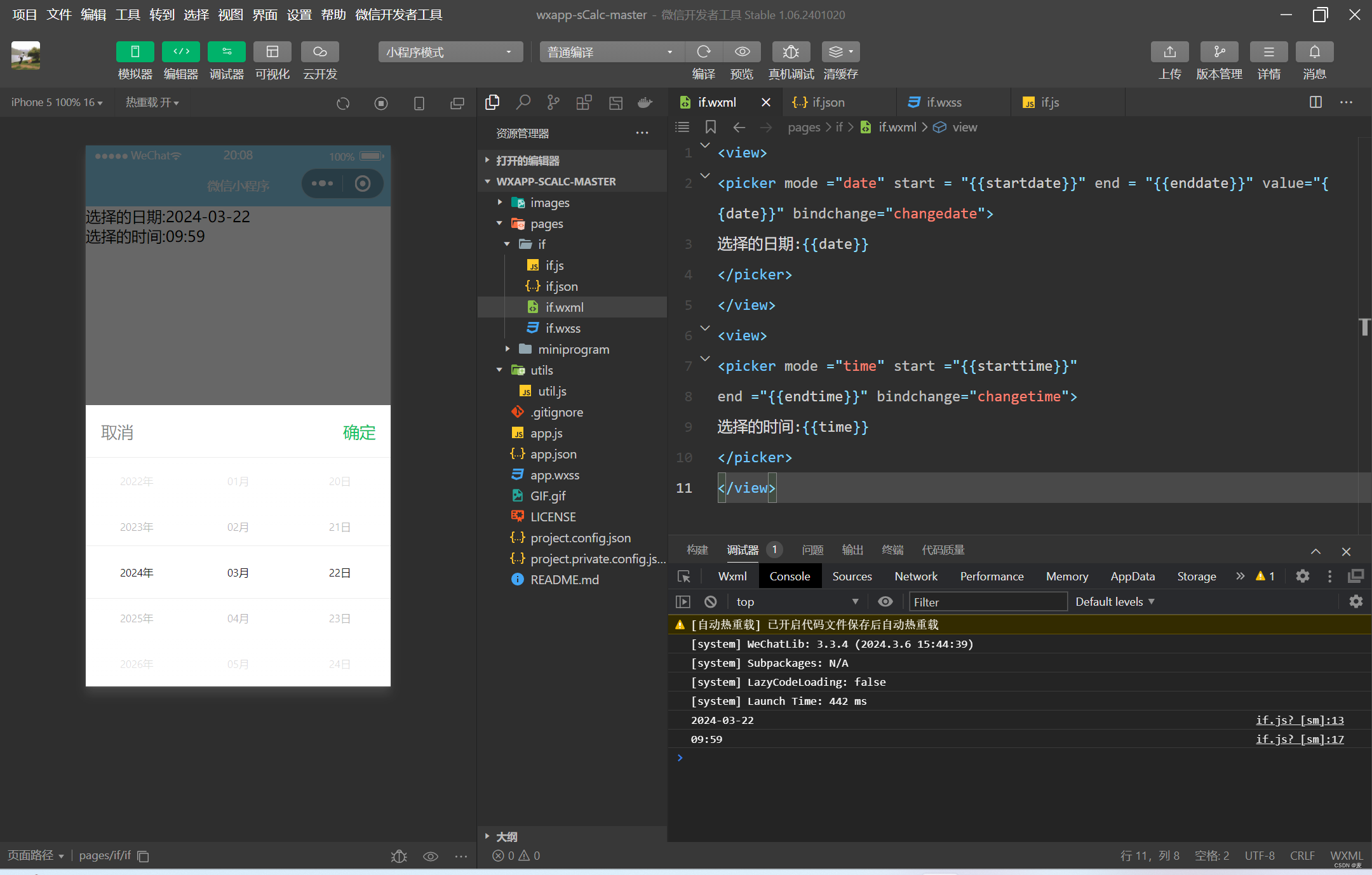
Task: Open the Default levels dropdown
Action: [x=1114, y=601]
